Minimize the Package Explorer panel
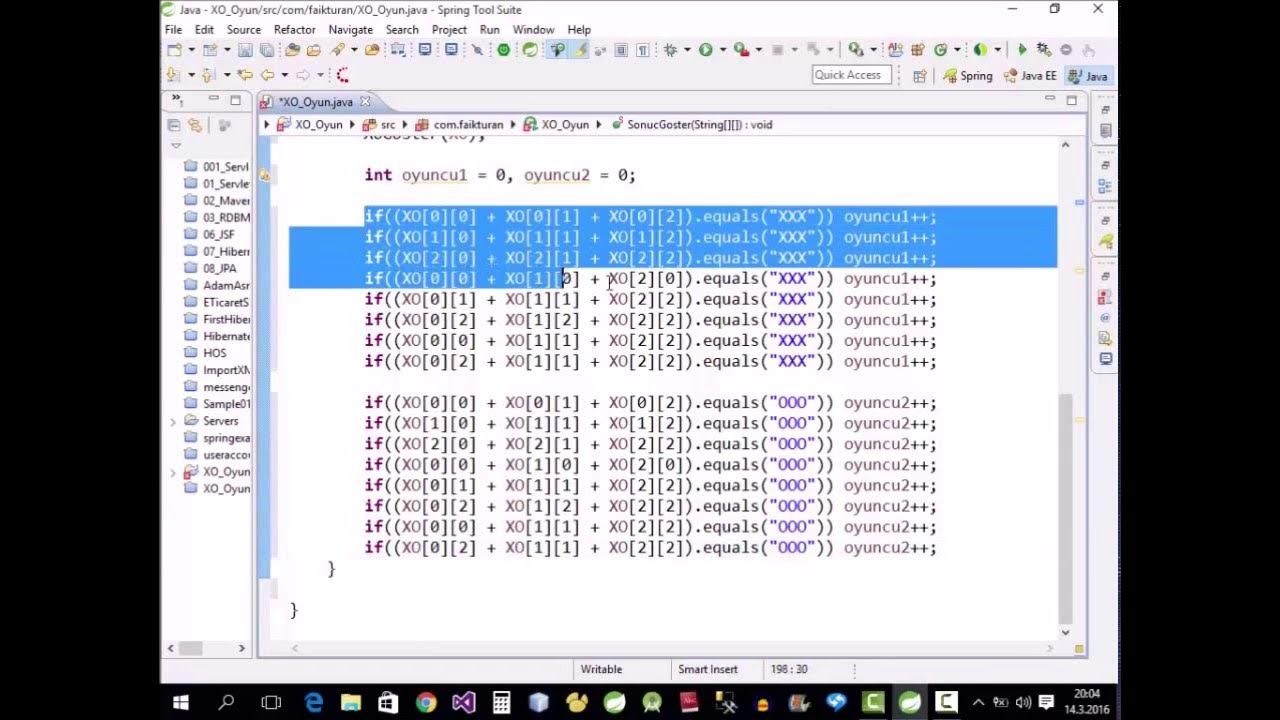This screenshot has height=720, width=1280. pyautogui.click(x=213, y=100)
